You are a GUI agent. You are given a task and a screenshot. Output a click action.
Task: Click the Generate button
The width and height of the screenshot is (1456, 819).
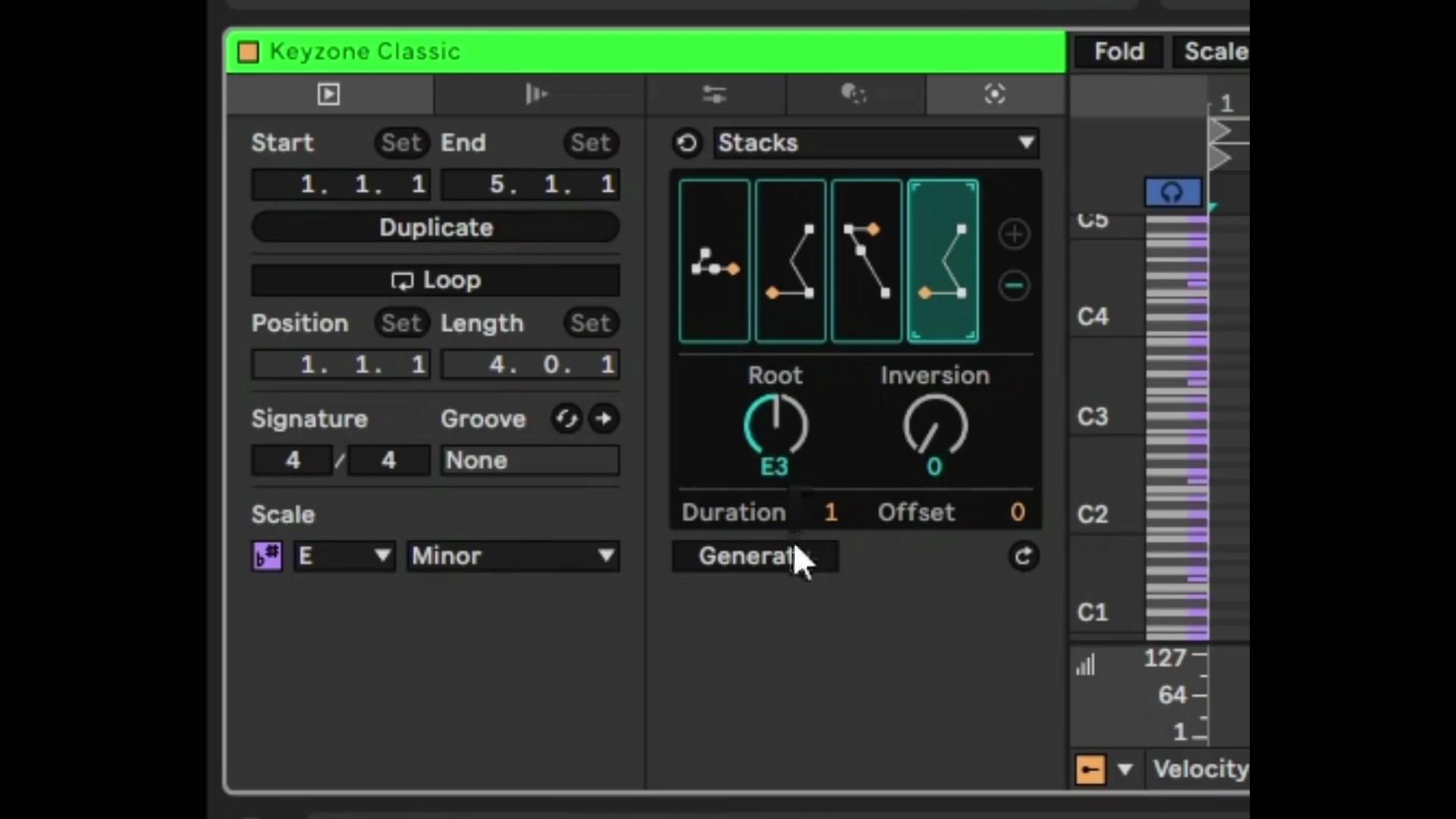click(755, 557)
